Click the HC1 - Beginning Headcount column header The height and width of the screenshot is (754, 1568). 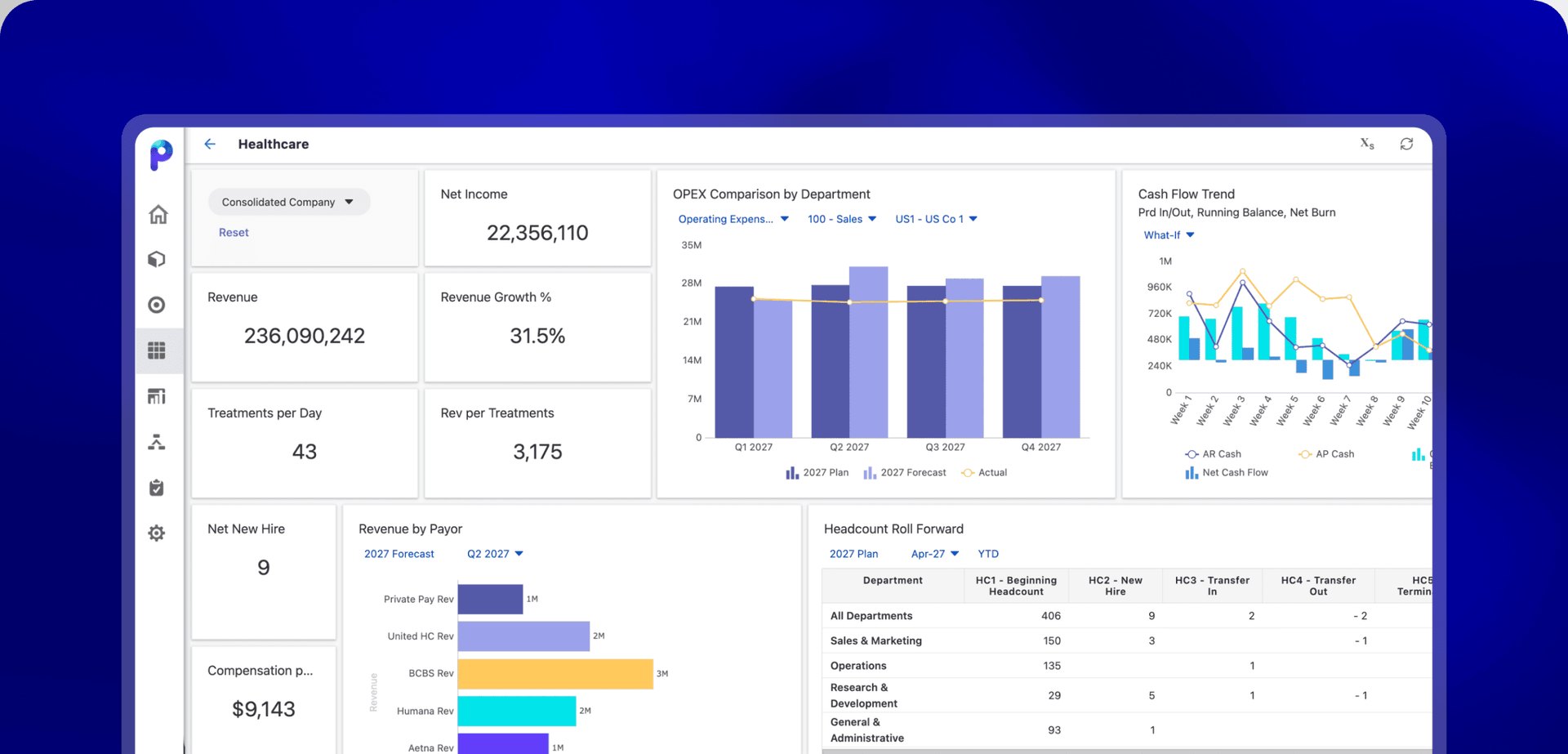(x=1016, y=586)
